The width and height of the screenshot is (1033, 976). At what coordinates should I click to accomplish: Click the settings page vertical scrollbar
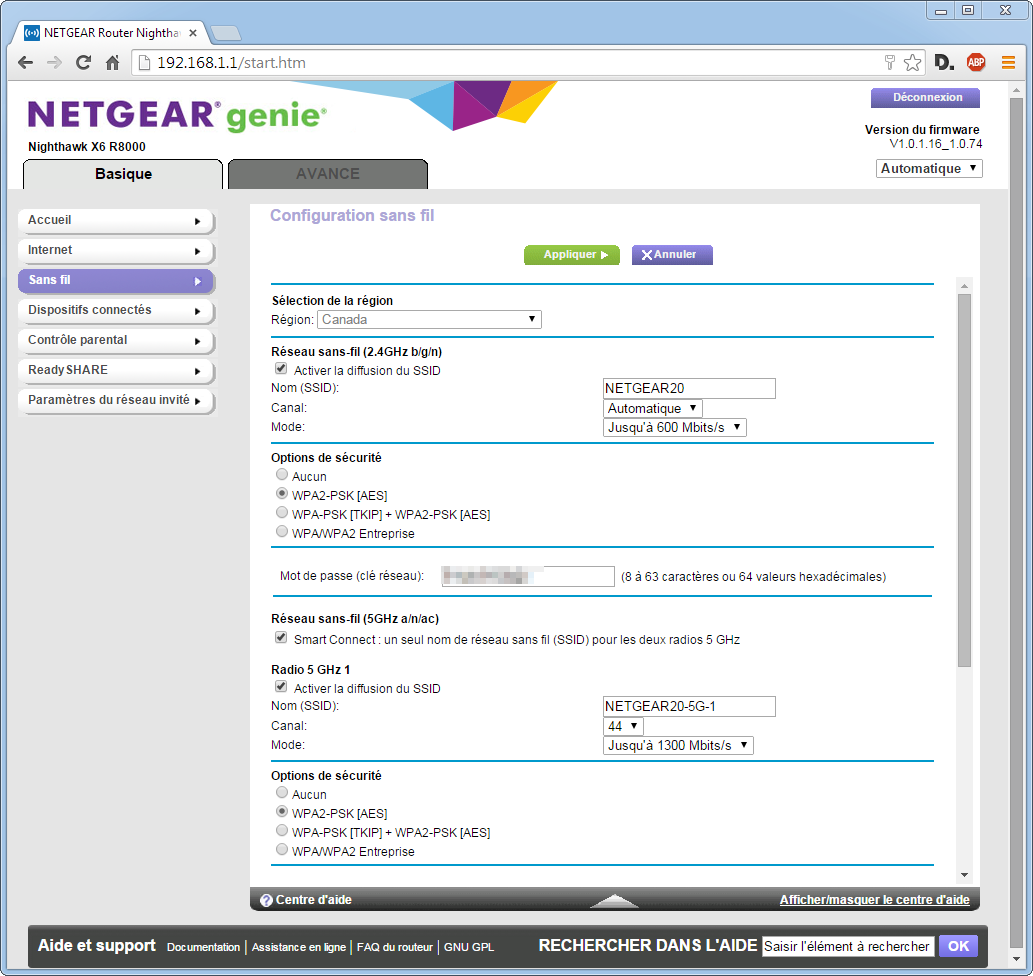964,480
